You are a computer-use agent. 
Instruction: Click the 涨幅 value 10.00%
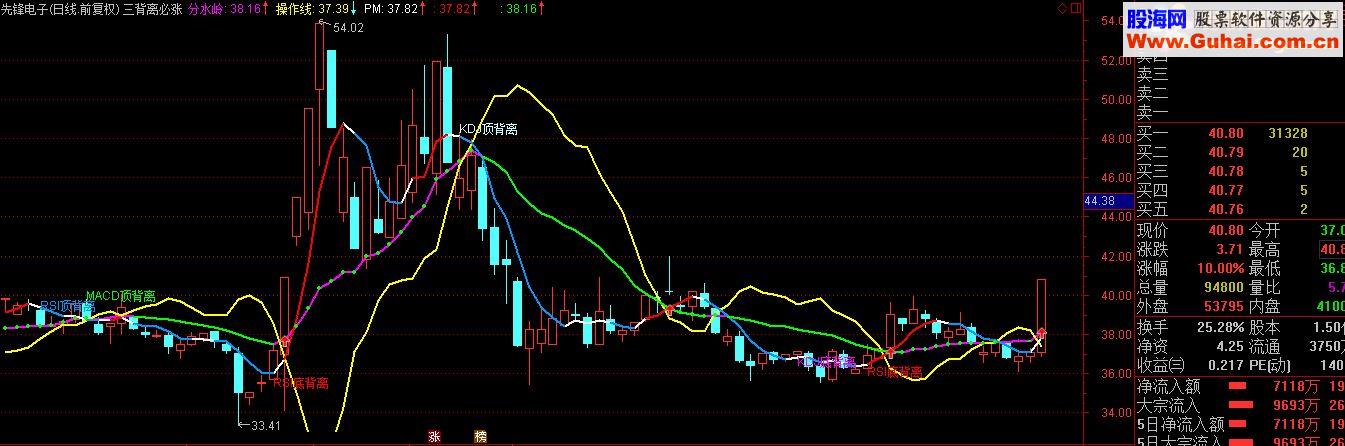[1219, 268]
